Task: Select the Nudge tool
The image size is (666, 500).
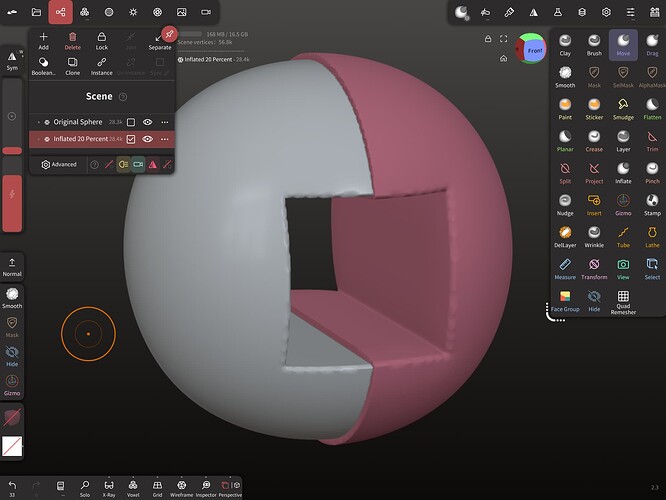Action: point(565,205)
